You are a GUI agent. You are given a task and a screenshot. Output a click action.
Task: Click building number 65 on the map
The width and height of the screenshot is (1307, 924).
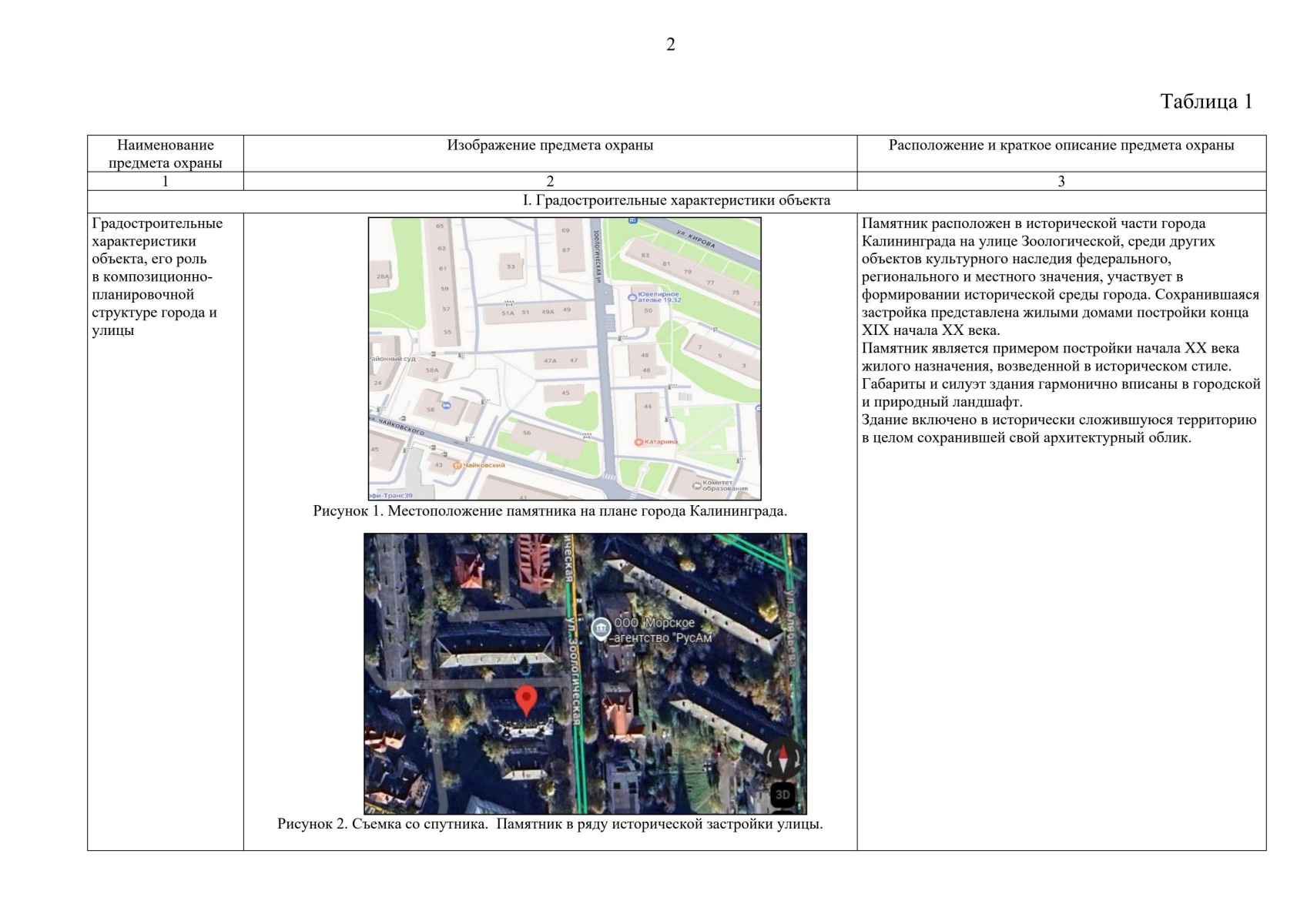tap(441, 226)
